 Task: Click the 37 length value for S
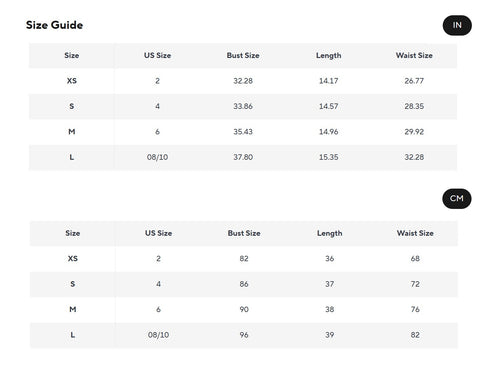(330, 284)
